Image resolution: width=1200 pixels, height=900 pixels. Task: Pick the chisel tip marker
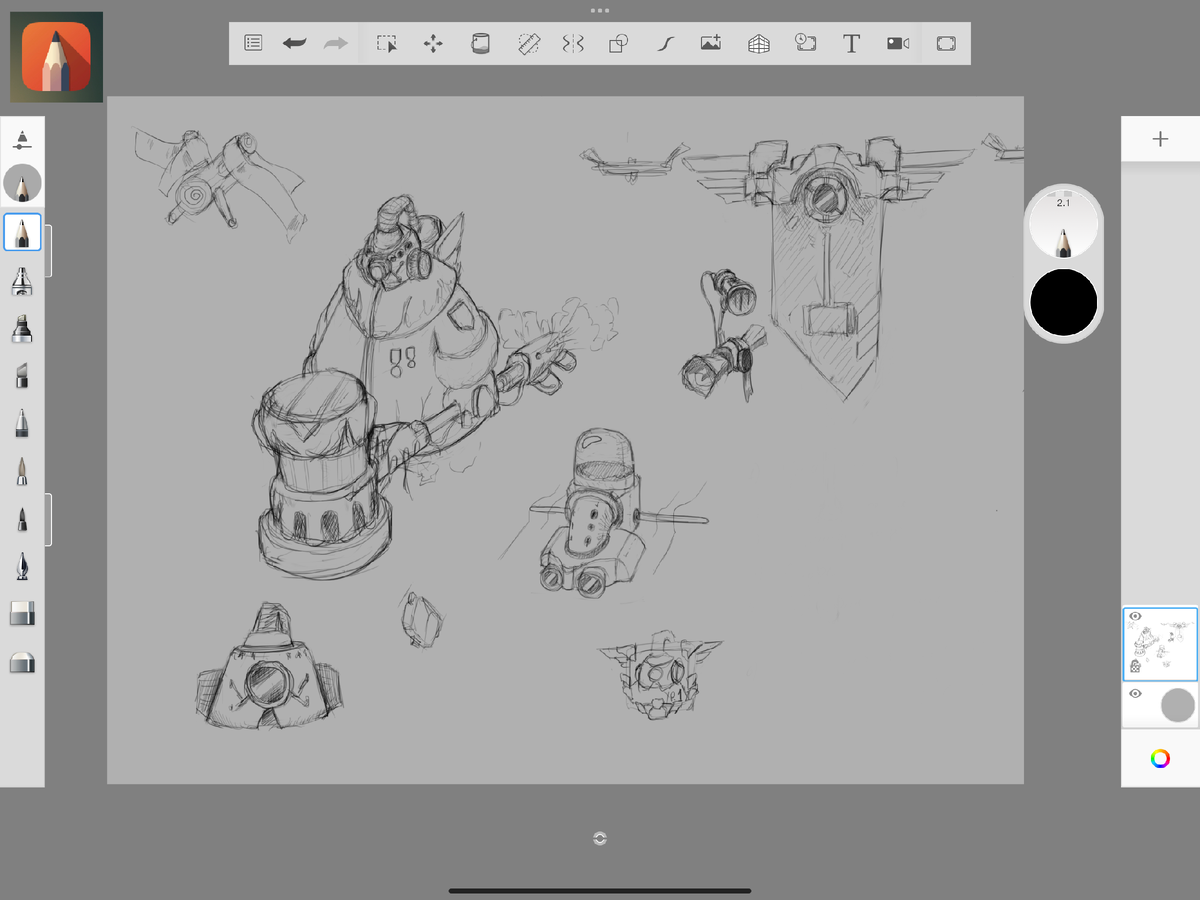pyautogui.click(x=22, y=376)
